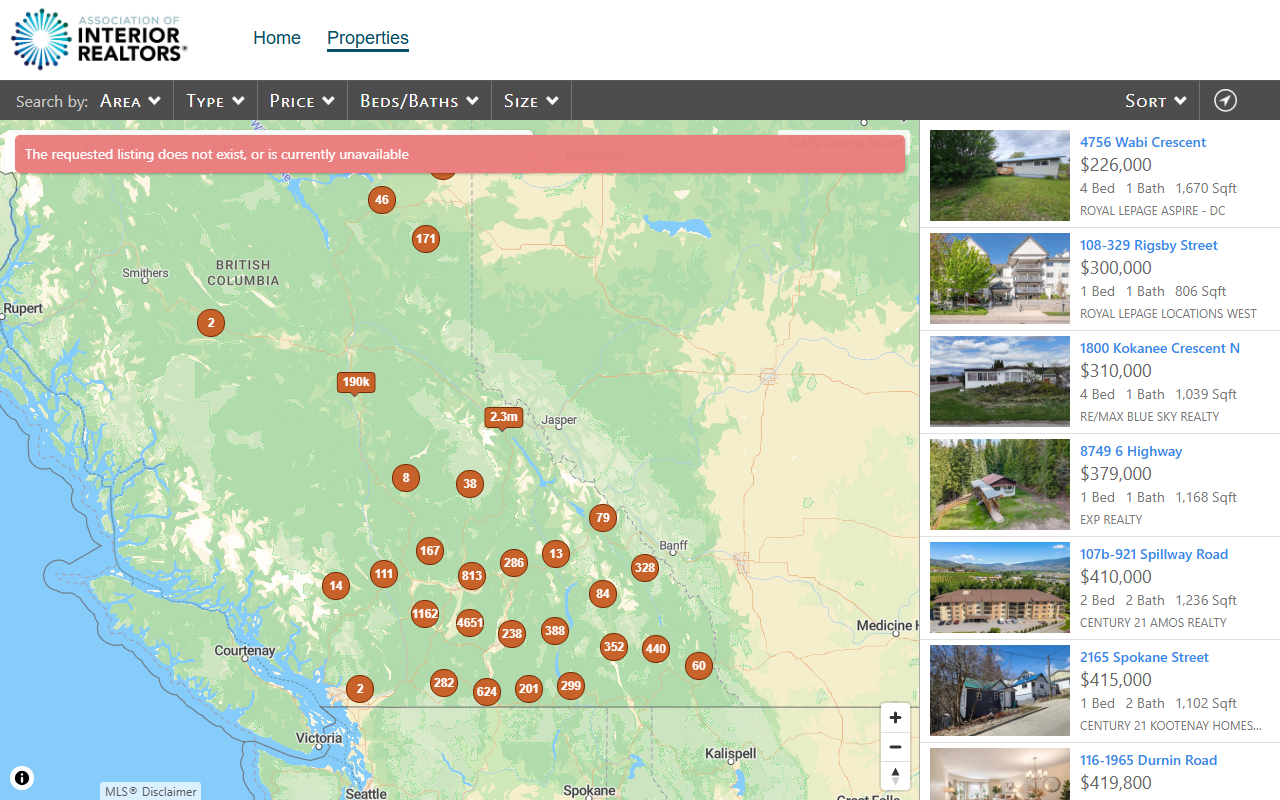Click the 201 cluster marker

pyautogui.click(x=529, y=689)
